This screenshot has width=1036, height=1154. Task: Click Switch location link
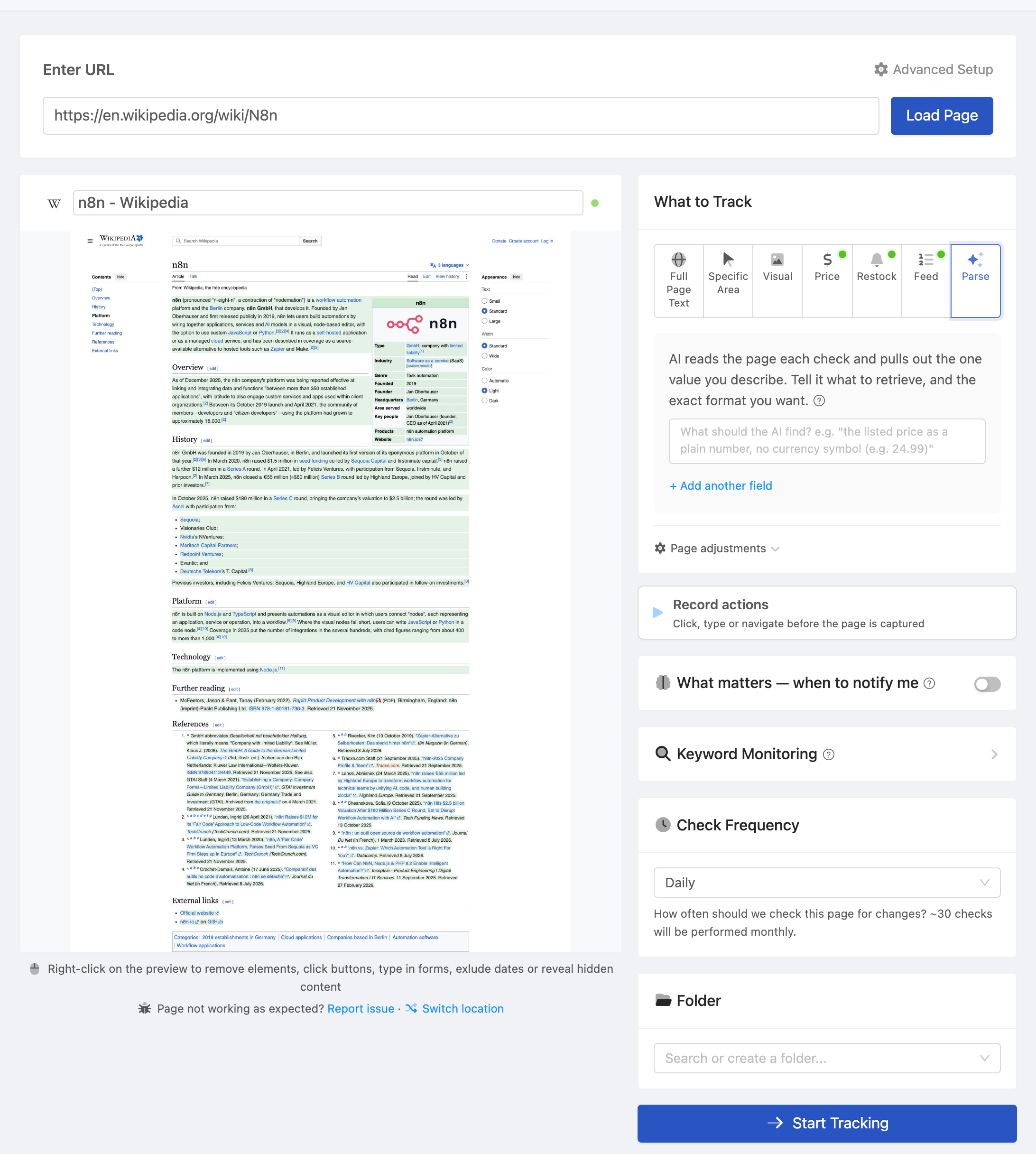(x=463, y=1008)
